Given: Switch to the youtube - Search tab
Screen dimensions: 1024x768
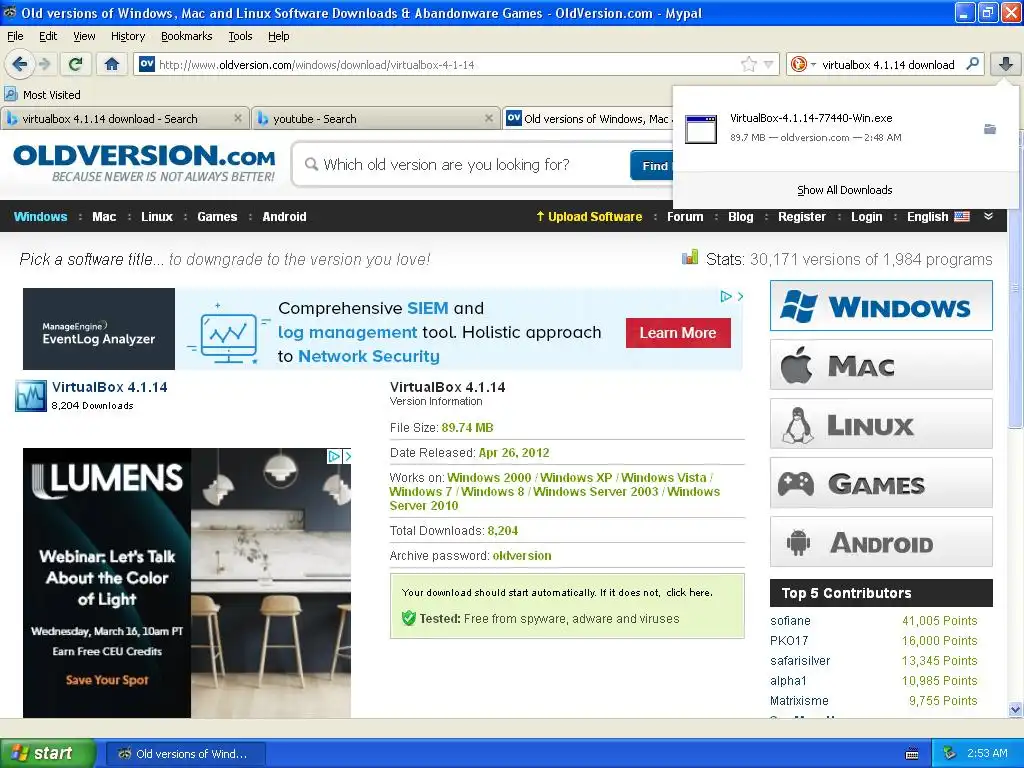Looking at the screenshot, I should click(x=377, y=118).
